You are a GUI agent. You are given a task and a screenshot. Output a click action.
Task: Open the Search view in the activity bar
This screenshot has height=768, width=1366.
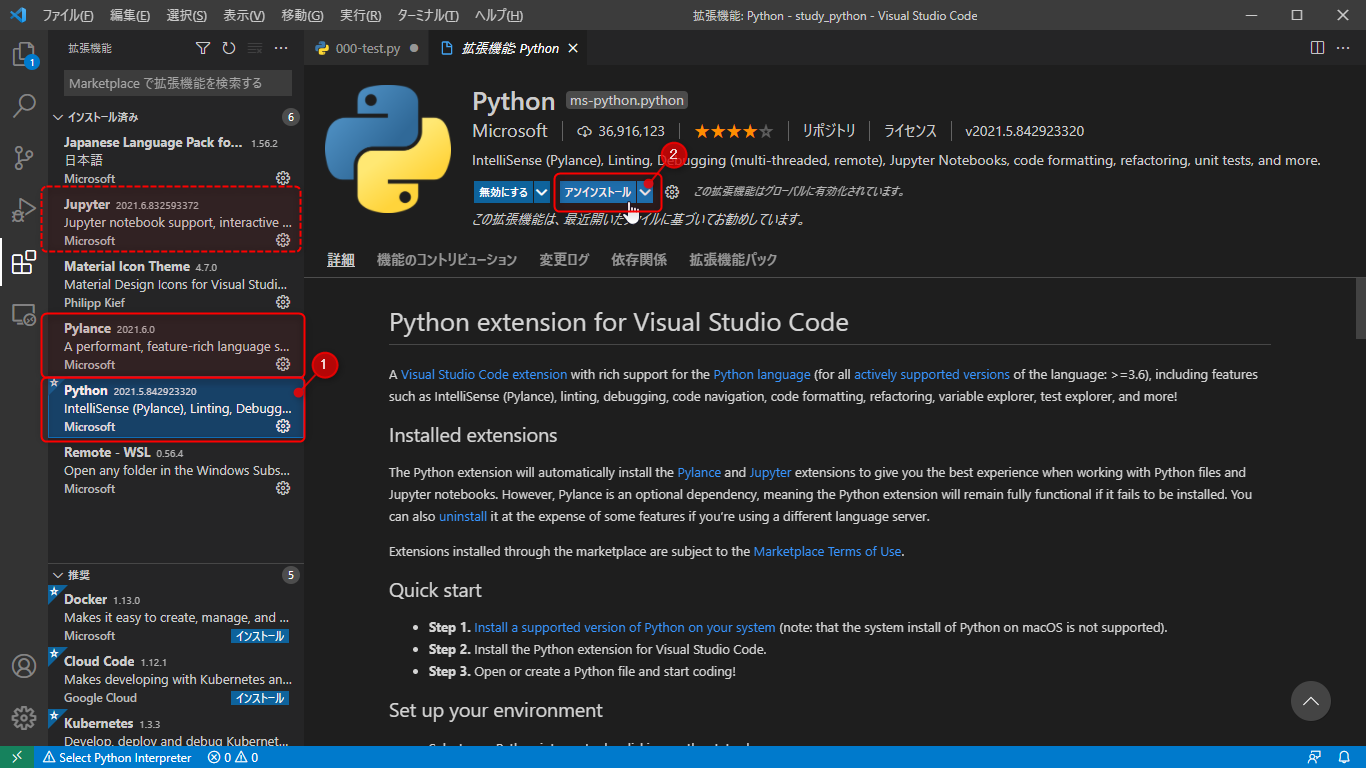[24, 105]
